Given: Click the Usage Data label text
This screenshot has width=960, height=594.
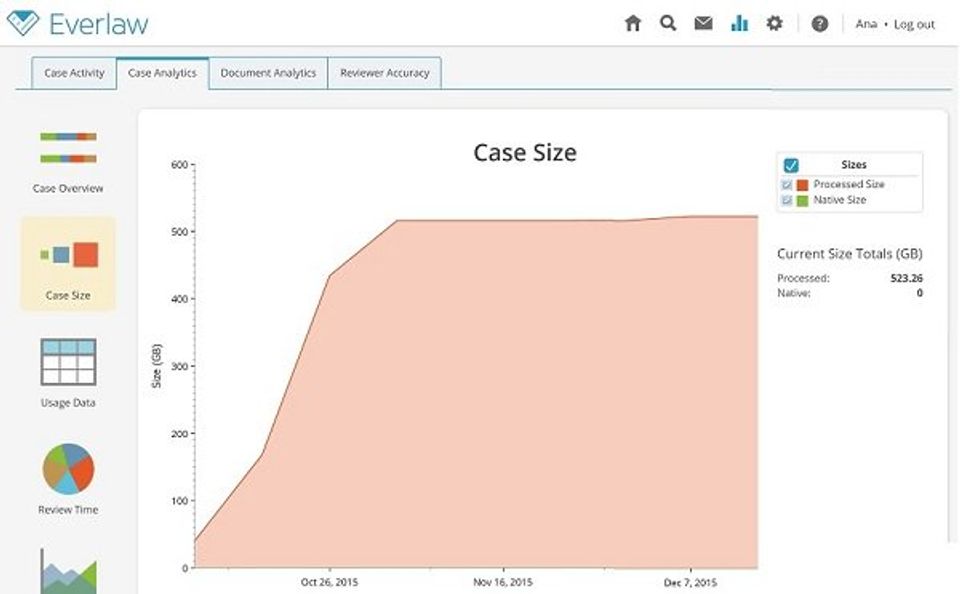Looking at the screenshot, I should point(68,403).
